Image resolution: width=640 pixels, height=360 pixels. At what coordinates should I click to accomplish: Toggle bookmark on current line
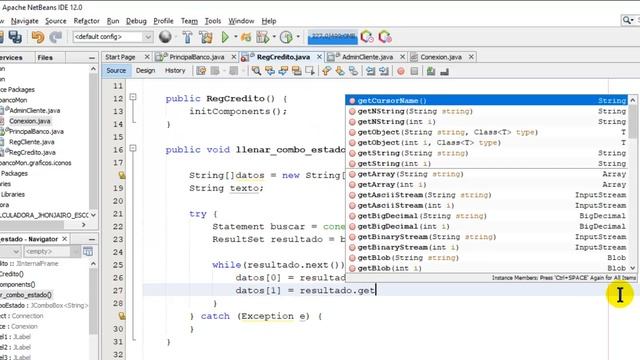click(x=353, y=71)
